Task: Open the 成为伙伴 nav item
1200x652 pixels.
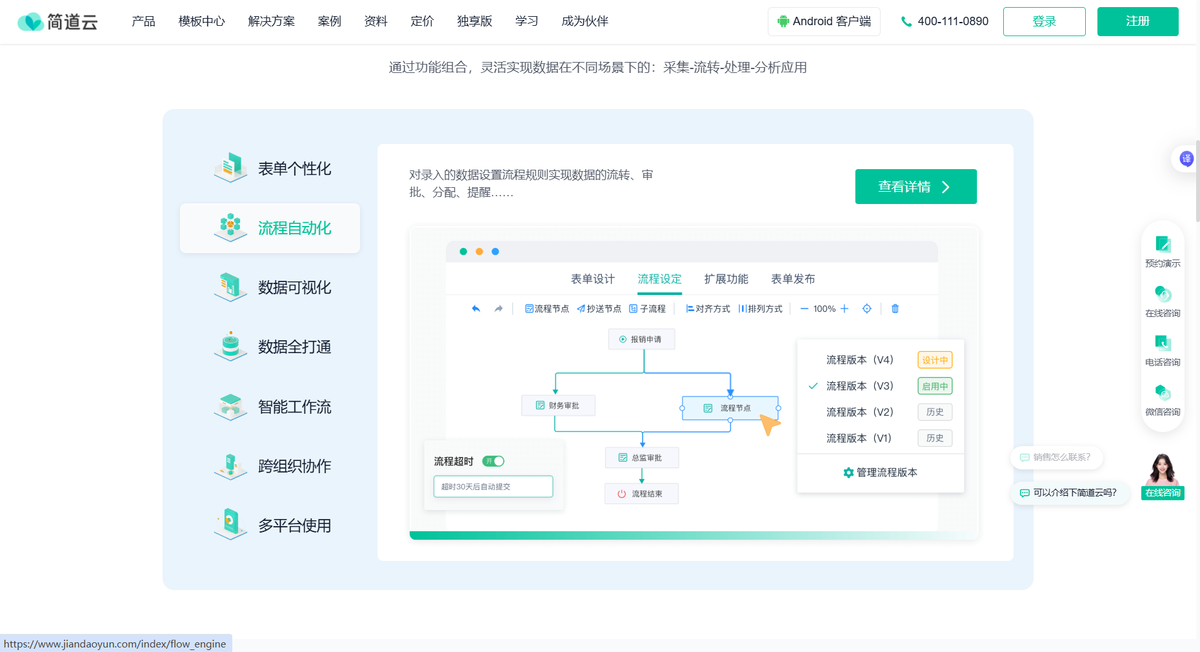Action: [585, 21]
